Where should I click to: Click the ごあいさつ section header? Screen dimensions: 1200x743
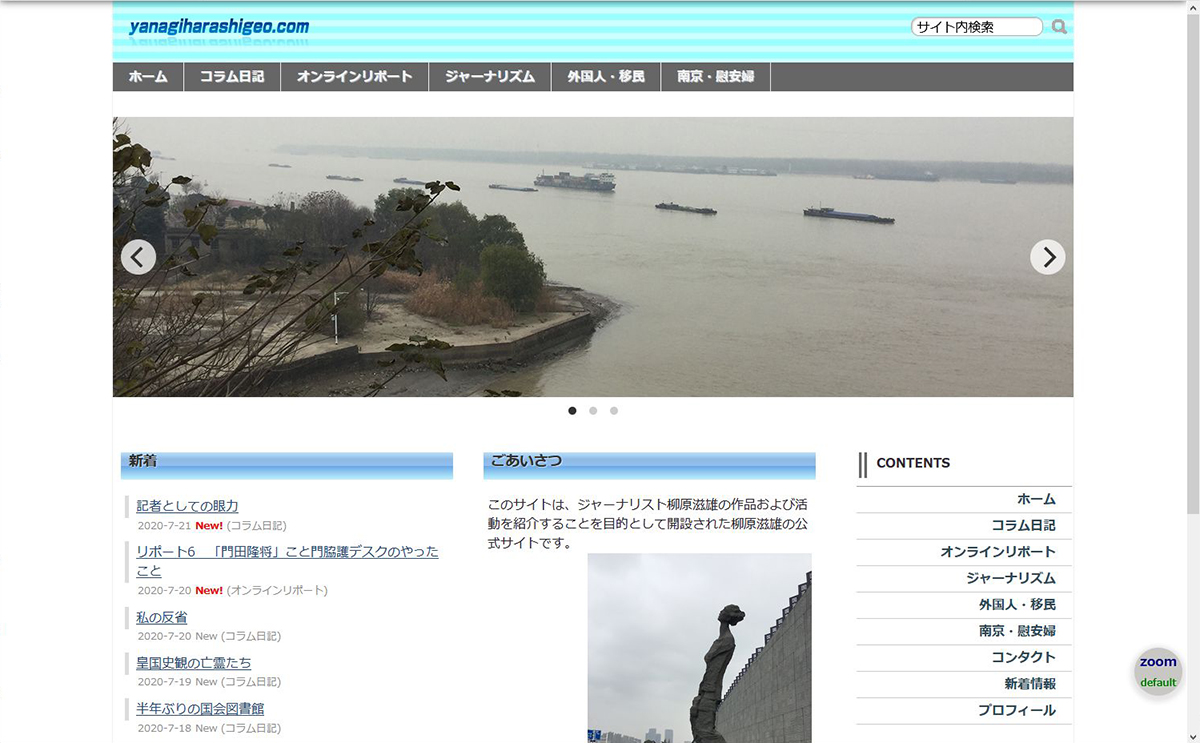click(x=650, y=466)
